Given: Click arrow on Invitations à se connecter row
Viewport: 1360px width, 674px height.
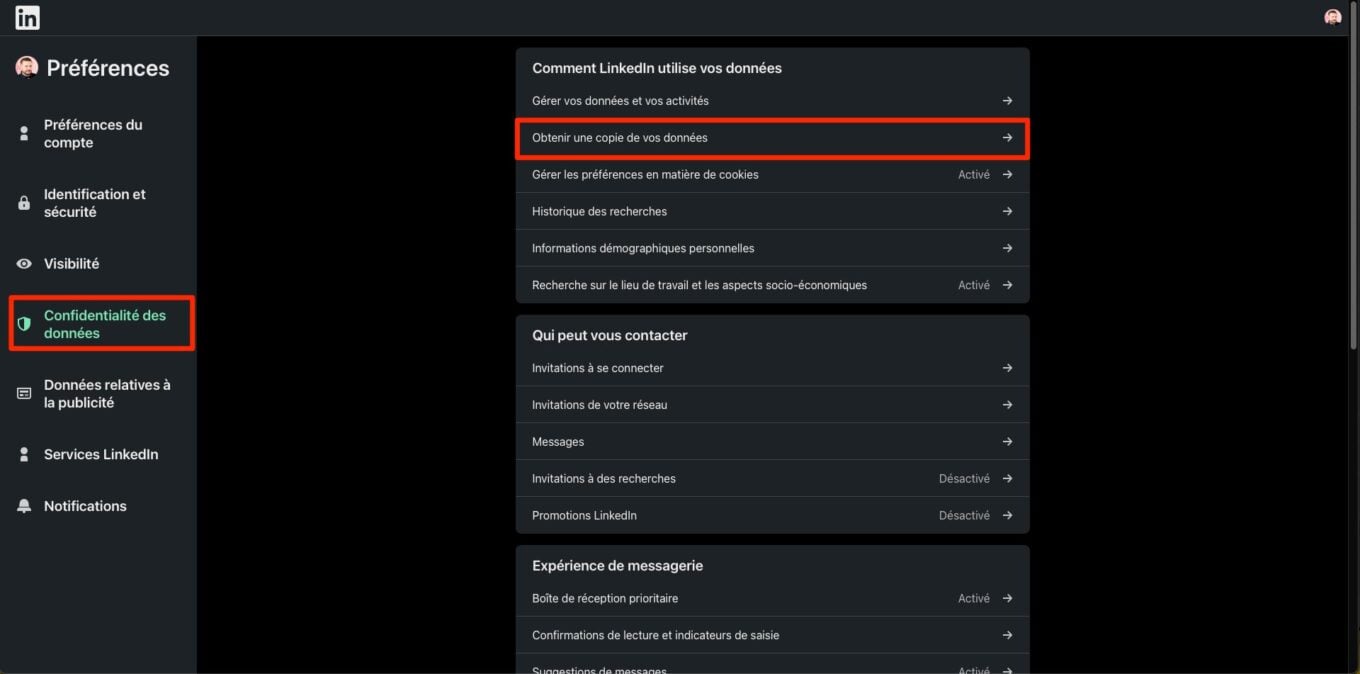Looking at the screenshot, I should coord(1007,368).
